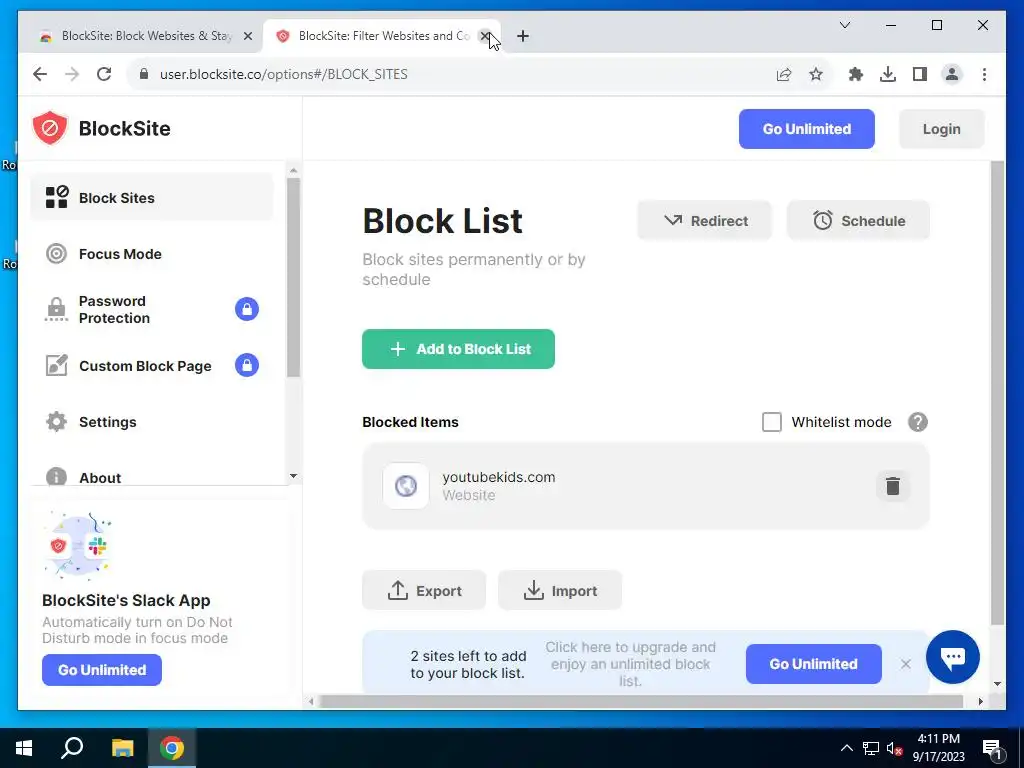The width and height of the screenshot is (1024, 768).
Task: Click Add to Block List
Action: click(458, 349)
